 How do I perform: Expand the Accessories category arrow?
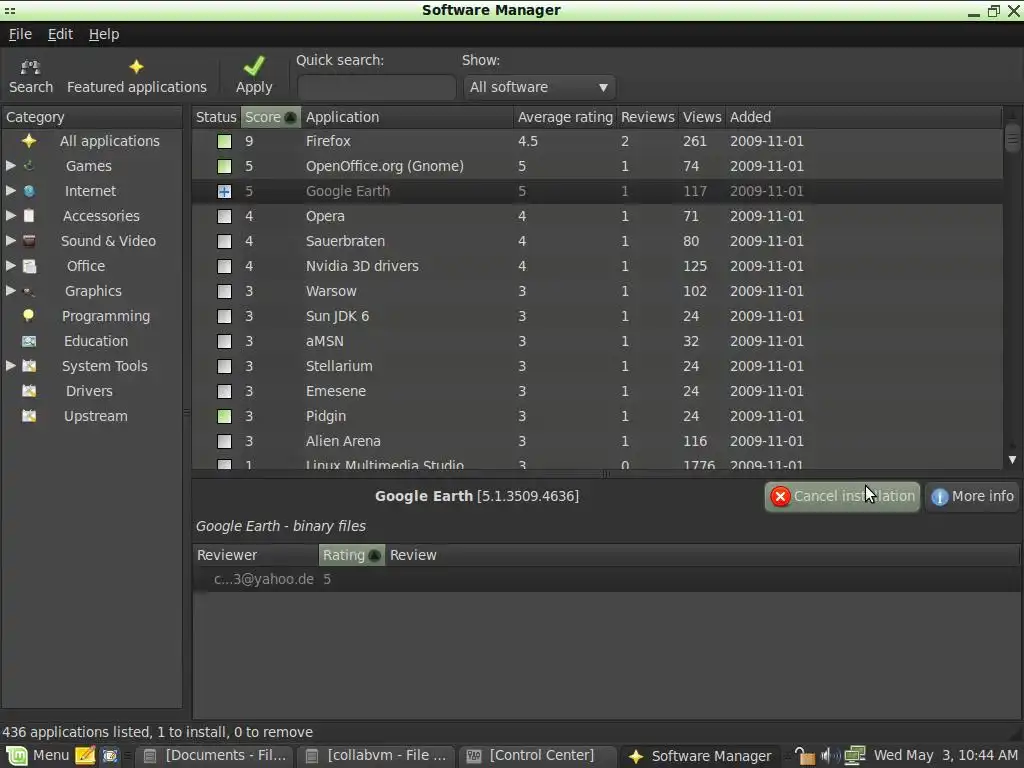tap(10, 216)
